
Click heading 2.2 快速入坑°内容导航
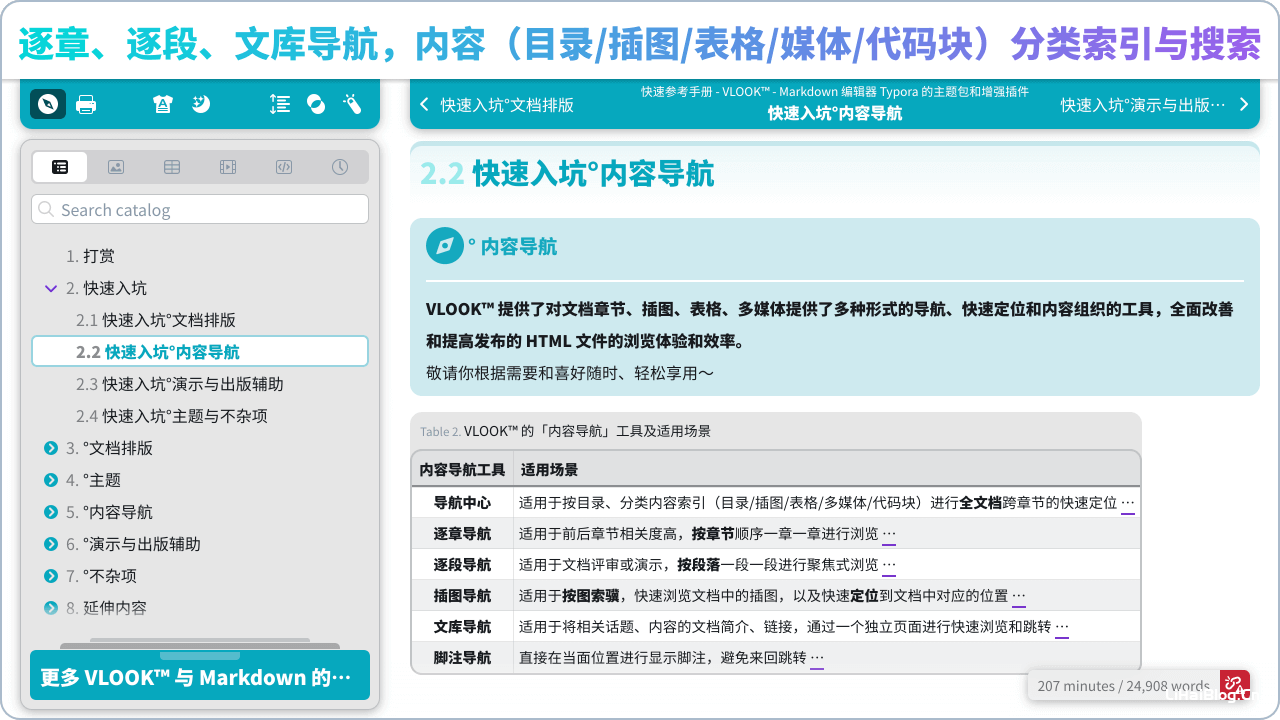567,174
